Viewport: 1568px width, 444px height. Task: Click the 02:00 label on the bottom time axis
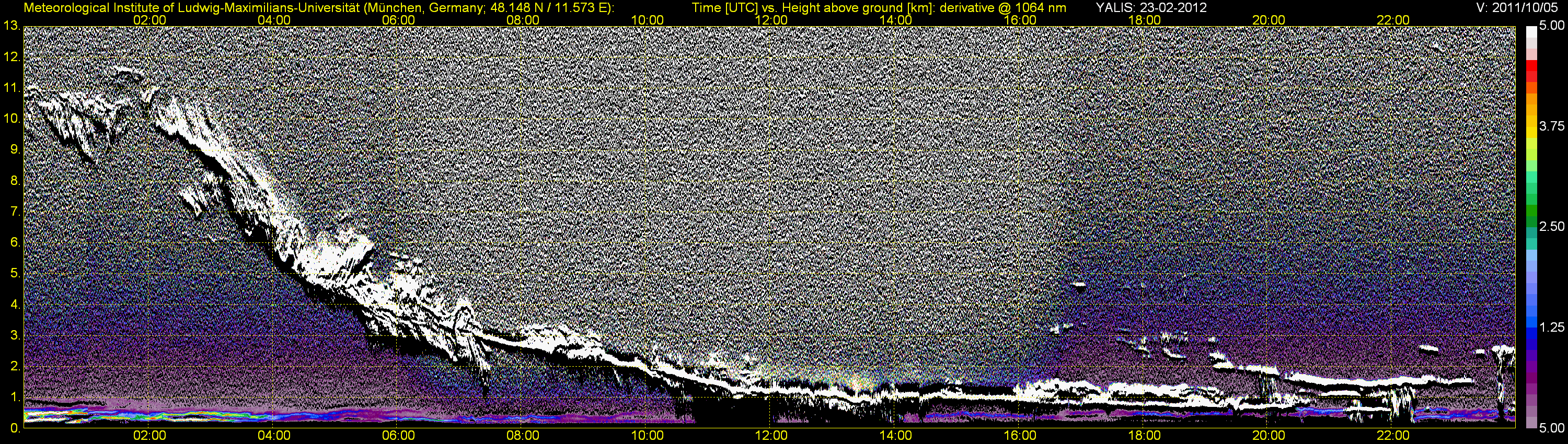coord(149,436)
